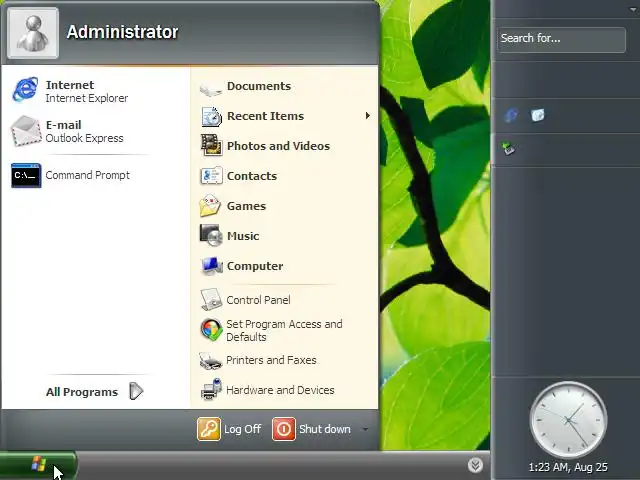Open Internet Explorer from the pinned list
This screenshot has height=480, width=640.
tap(25, 89)
